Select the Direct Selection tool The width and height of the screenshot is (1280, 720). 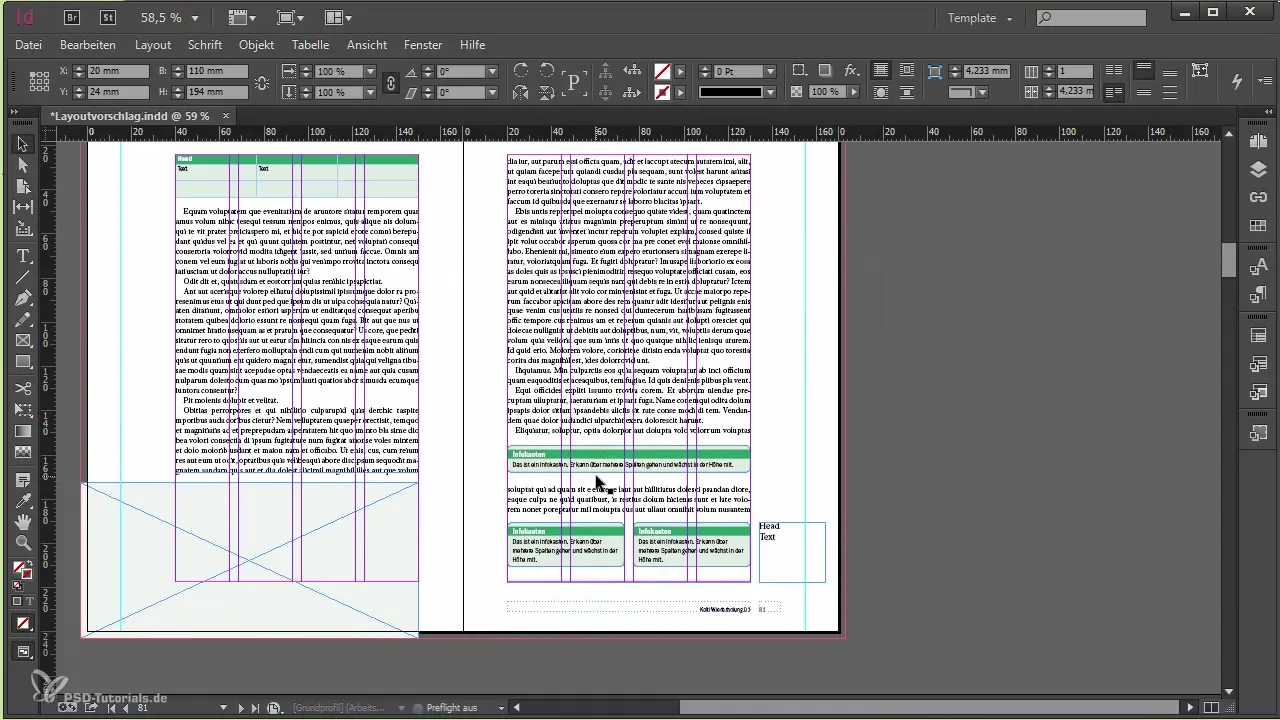click(23, 165)
